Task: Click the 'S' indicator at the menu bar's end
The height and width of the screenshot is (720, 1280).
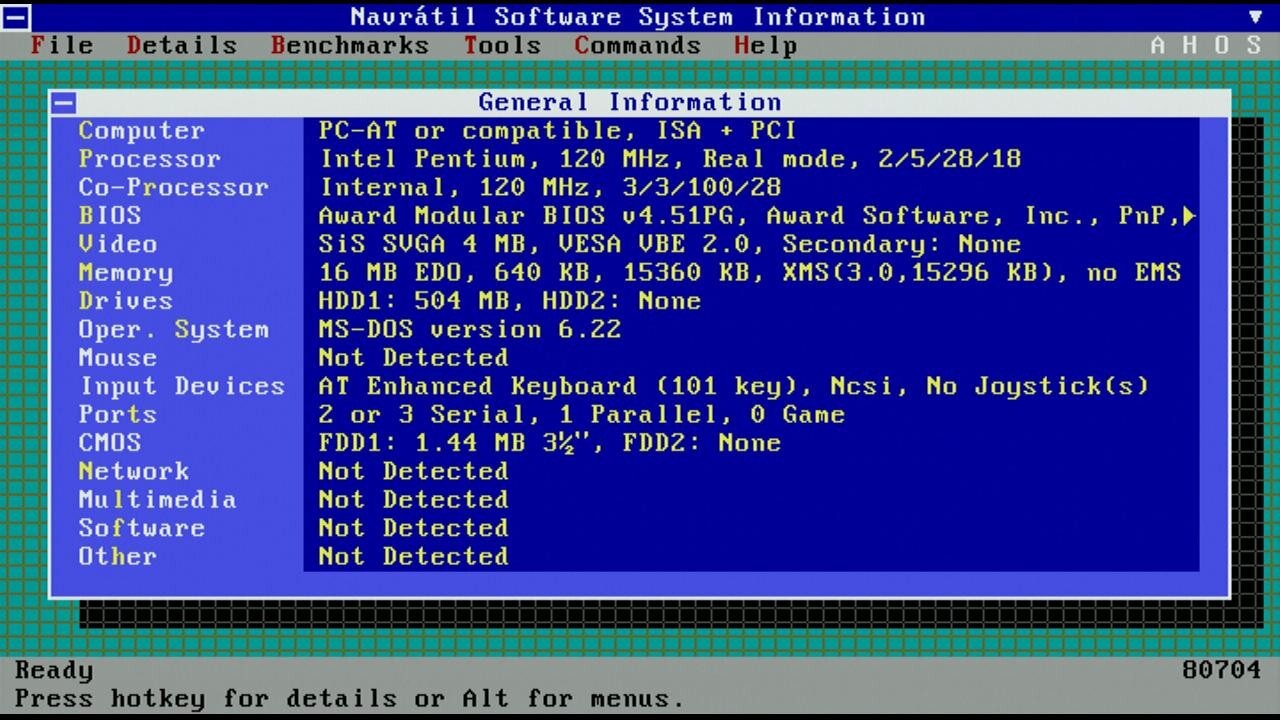Action: 1254,45
